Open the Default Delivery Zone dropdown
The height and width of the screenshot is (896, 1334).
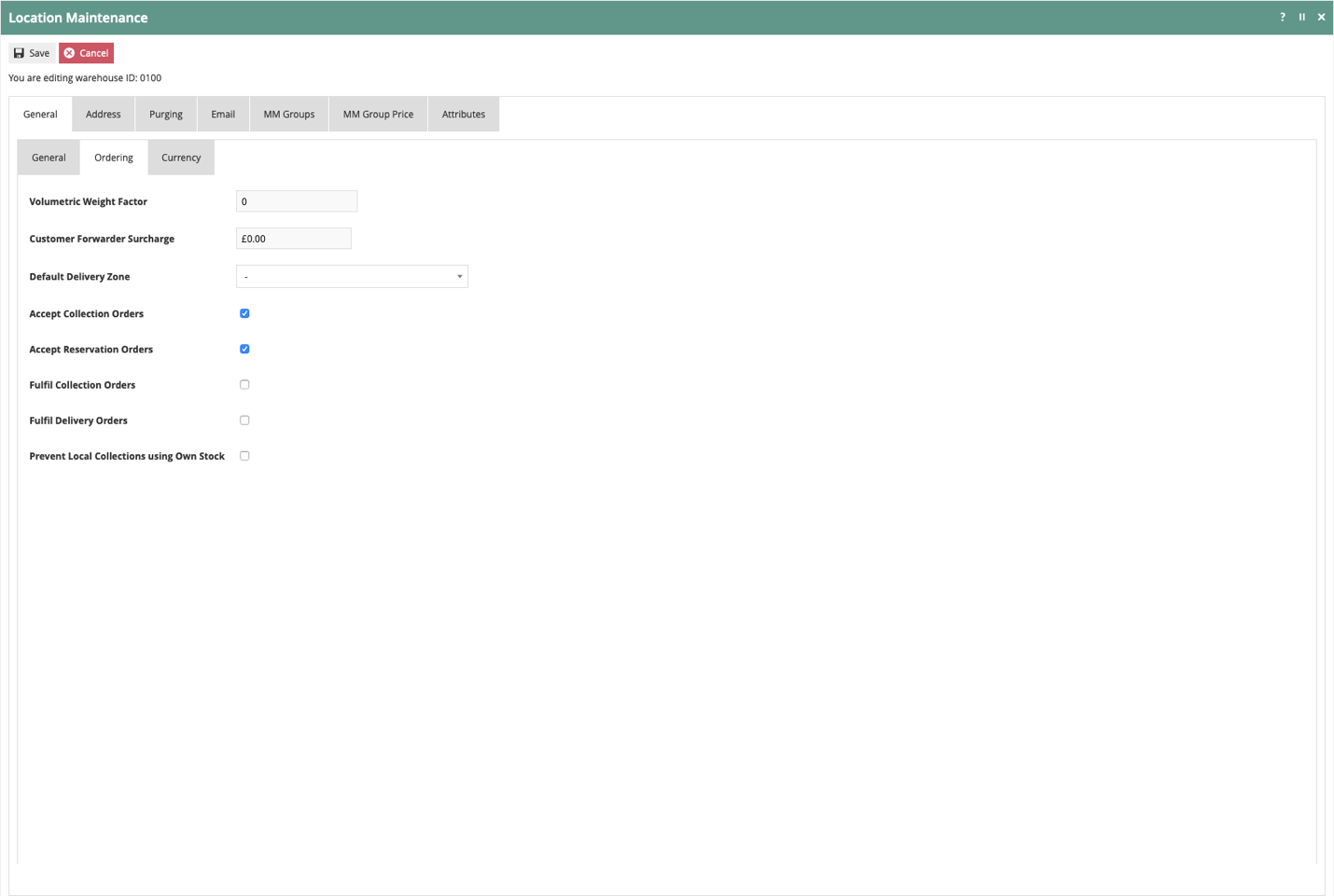(352, 276)
